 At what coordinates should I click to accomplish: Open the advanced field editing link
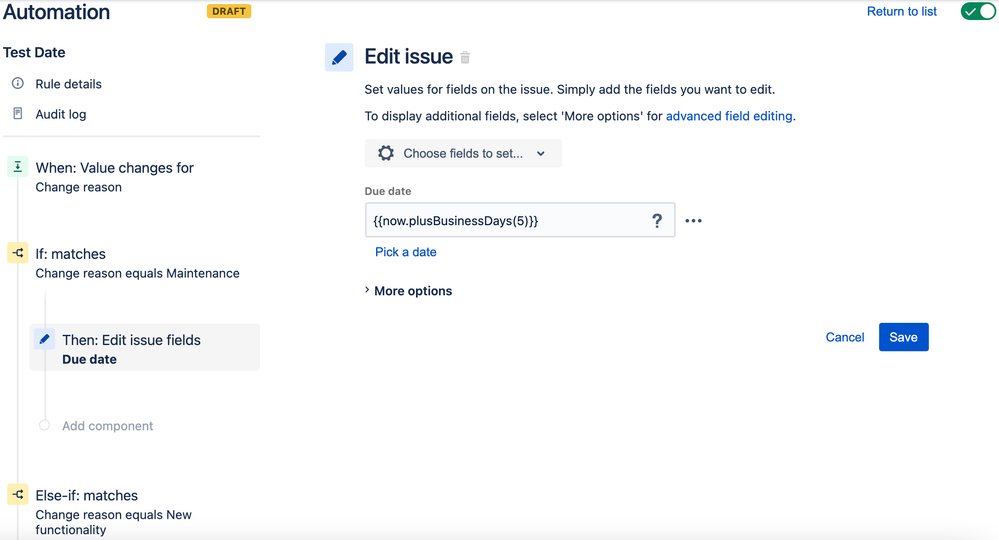(x=729, y=116)
